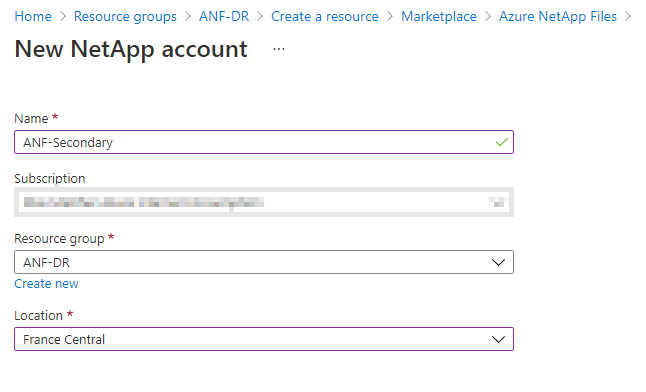Screen dimensions: 646x392
Task: Open the ellipsis more options menu
Action: (x=279, y=49)
